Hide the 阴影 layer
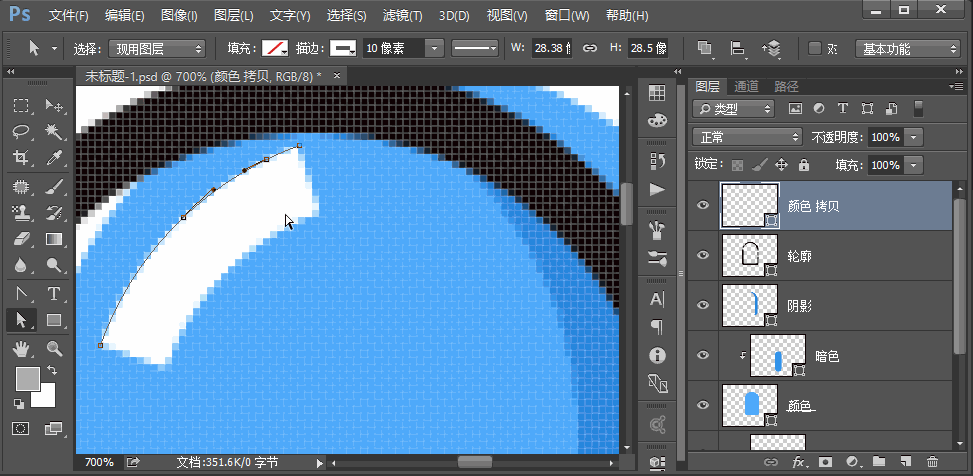 coord(703,304)
